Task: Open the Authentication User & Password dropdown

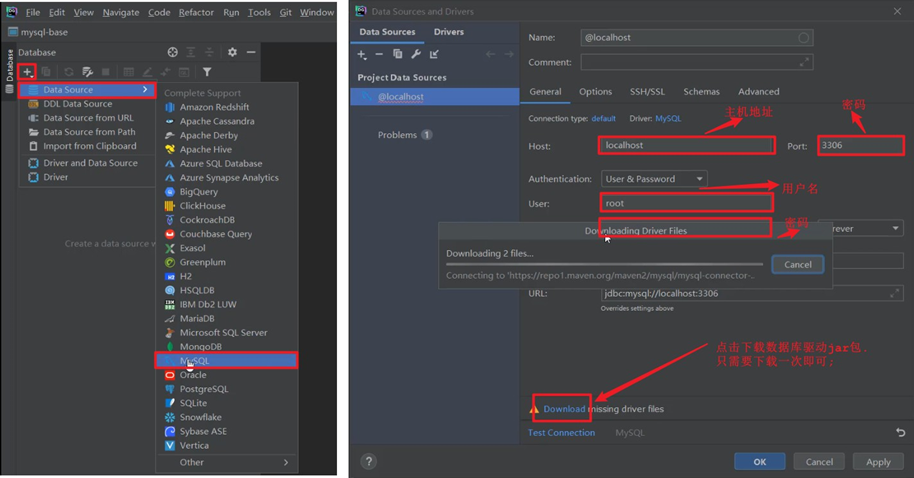Action: [x=655, y=179]
